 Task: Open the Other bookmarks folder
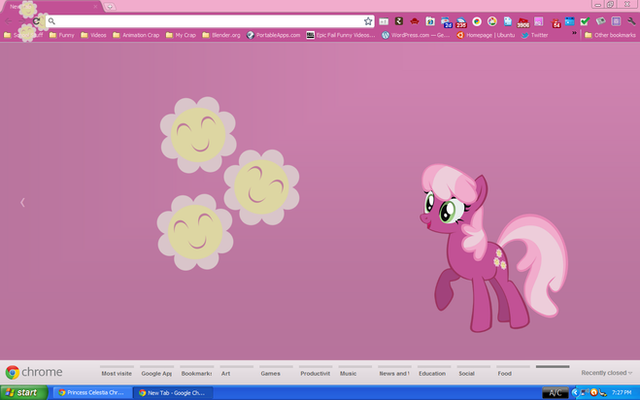point(610,35)
